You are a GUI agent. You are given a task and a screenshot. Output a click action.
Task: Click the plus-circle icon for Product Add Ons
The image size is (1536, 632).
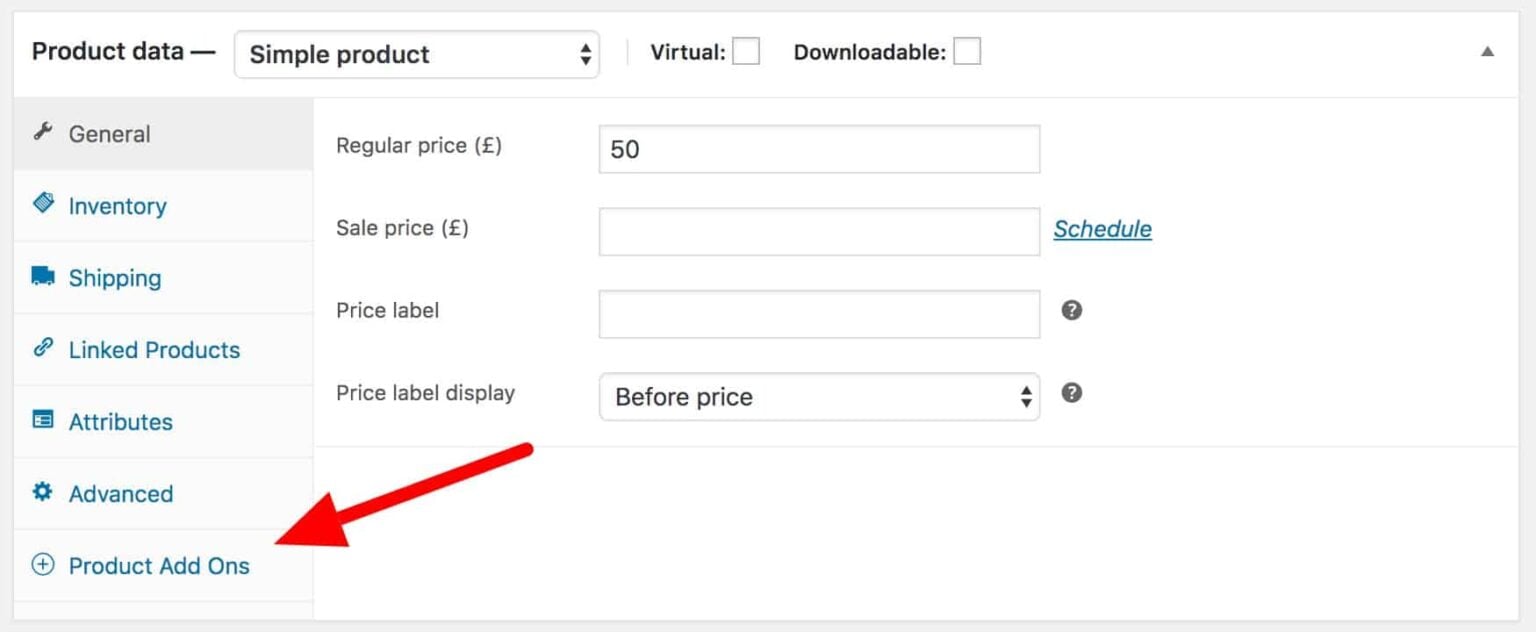pyautogui.click(x=43, y=565)
